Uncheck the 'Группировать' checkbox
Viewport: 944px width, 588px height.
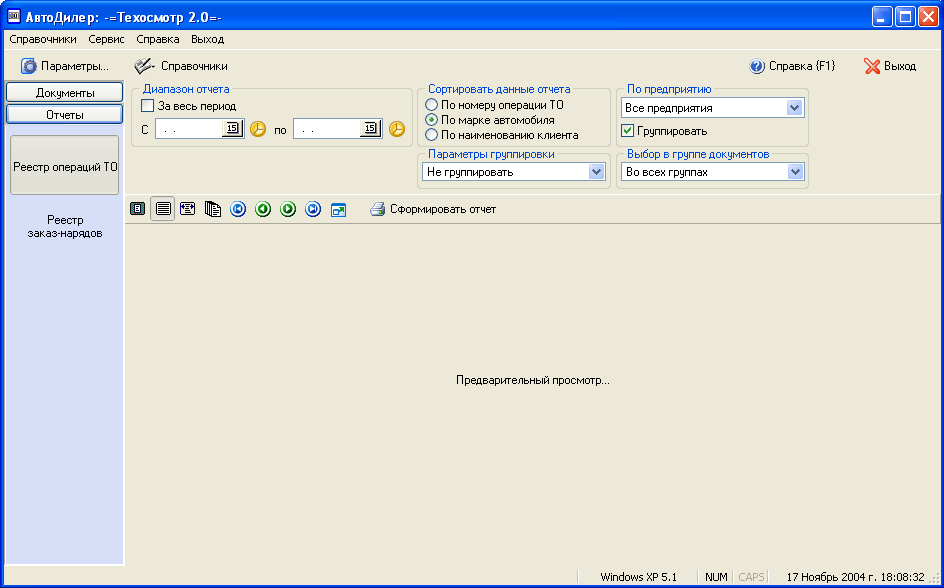[628, 131]
